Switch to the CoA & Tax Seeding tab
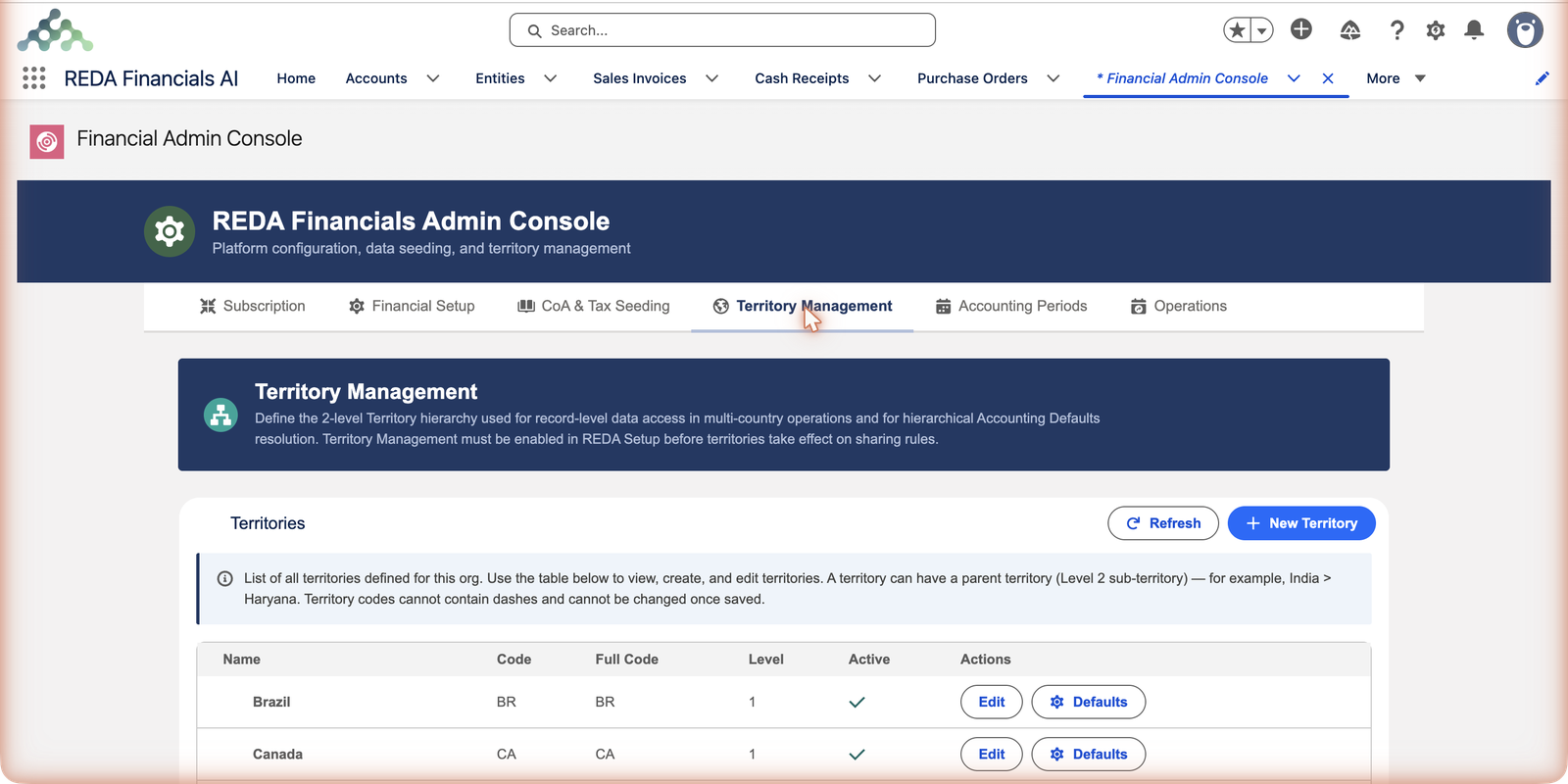 coord(594,306)
